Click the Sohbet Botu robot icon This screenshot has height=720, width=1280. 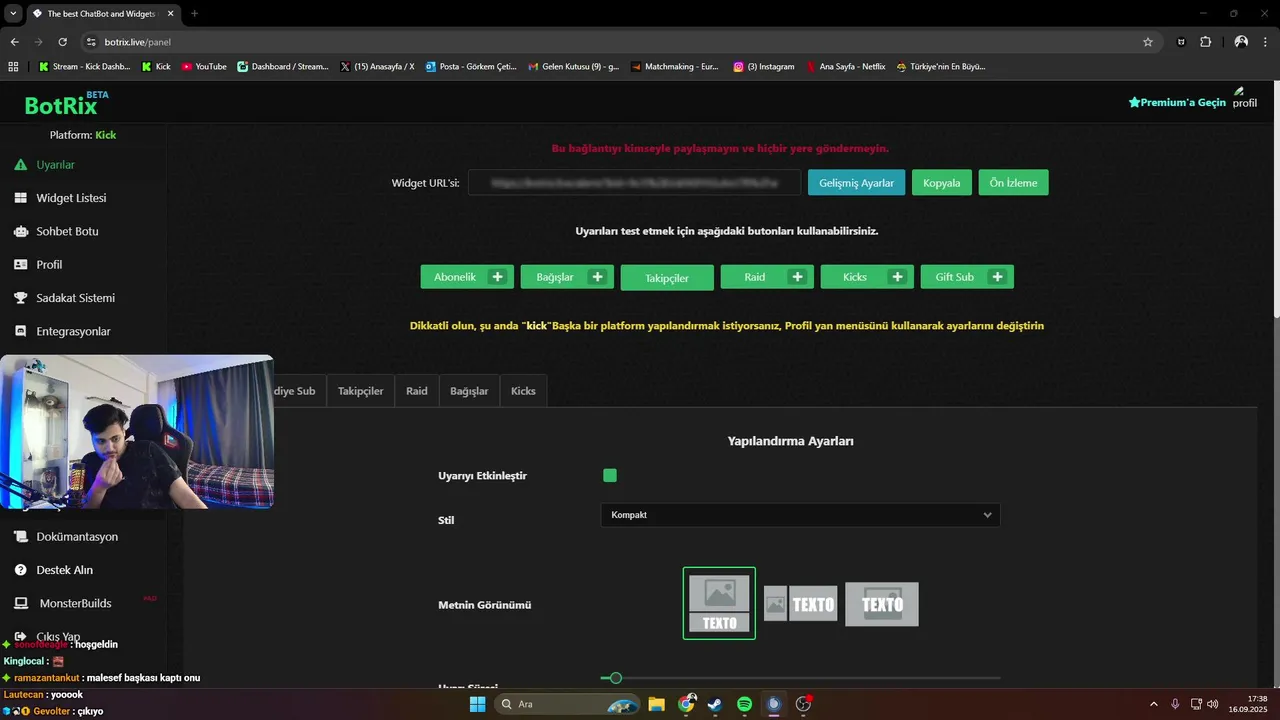point(20,231)
